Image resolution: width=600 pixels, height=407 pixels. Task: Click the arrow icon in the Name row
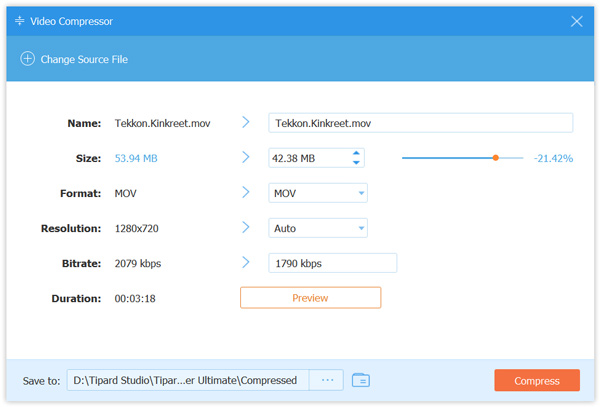pos(246,122)
